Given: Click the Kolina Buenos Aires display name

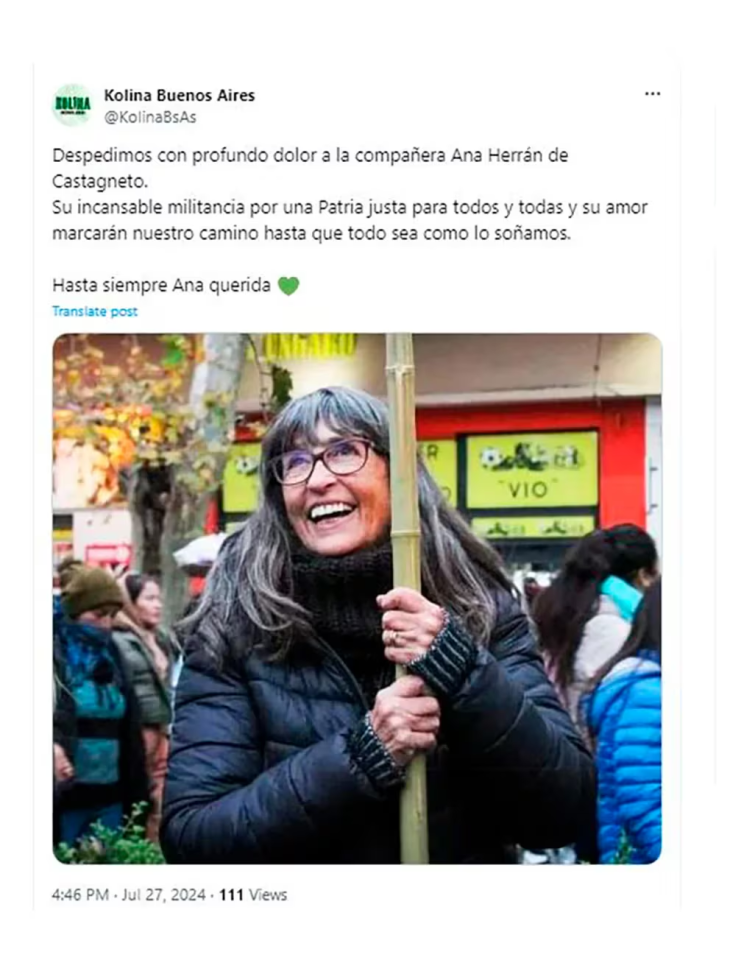Looking at the screenshot, I should tap(180, 96).
